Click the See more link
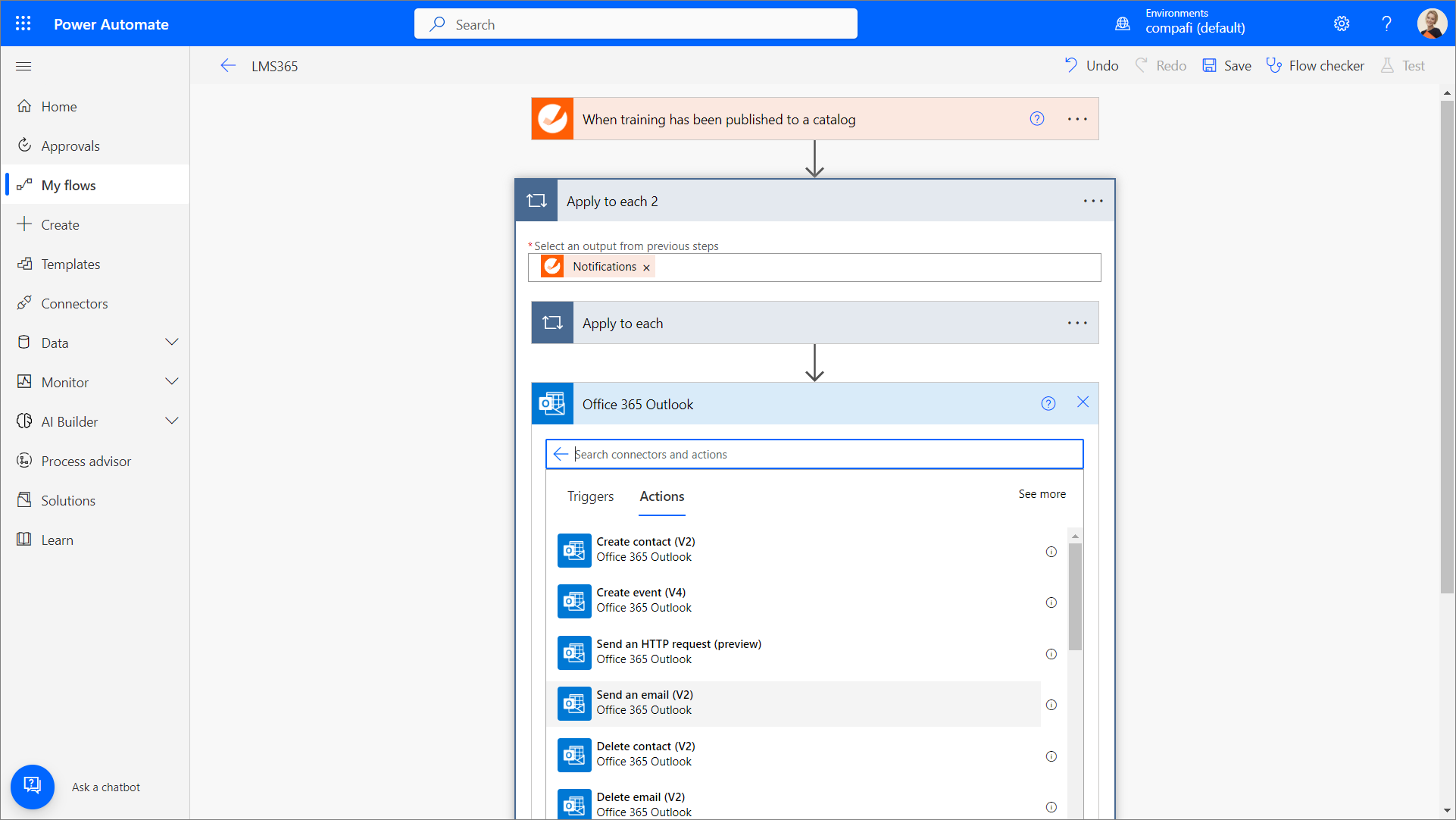Image resolution: width=1456 pixels, height=820 pixels. pos(1042,494)
